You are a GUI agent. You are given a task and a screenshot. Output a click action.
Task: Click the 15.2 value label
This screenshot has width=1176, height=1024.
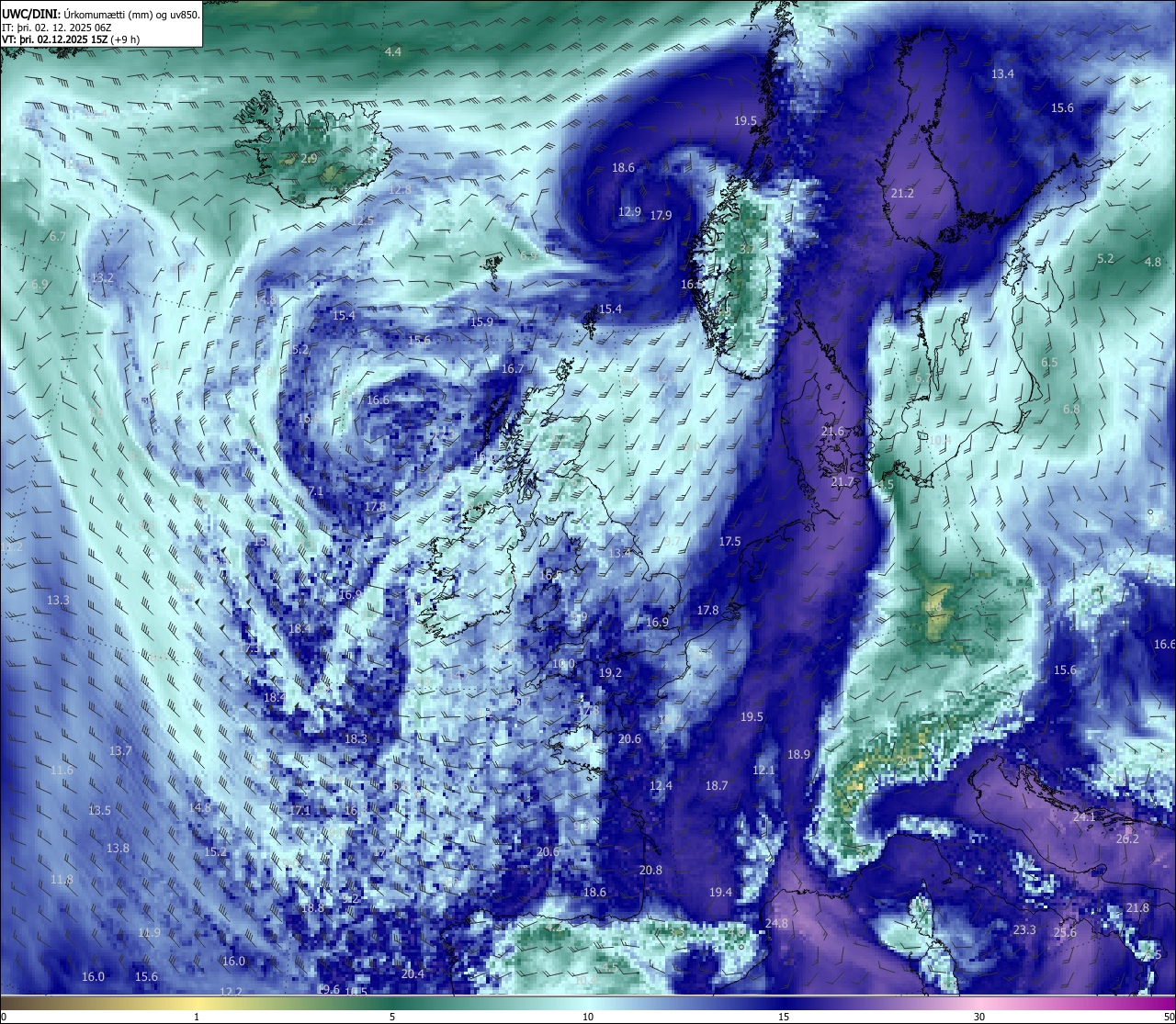215,852
